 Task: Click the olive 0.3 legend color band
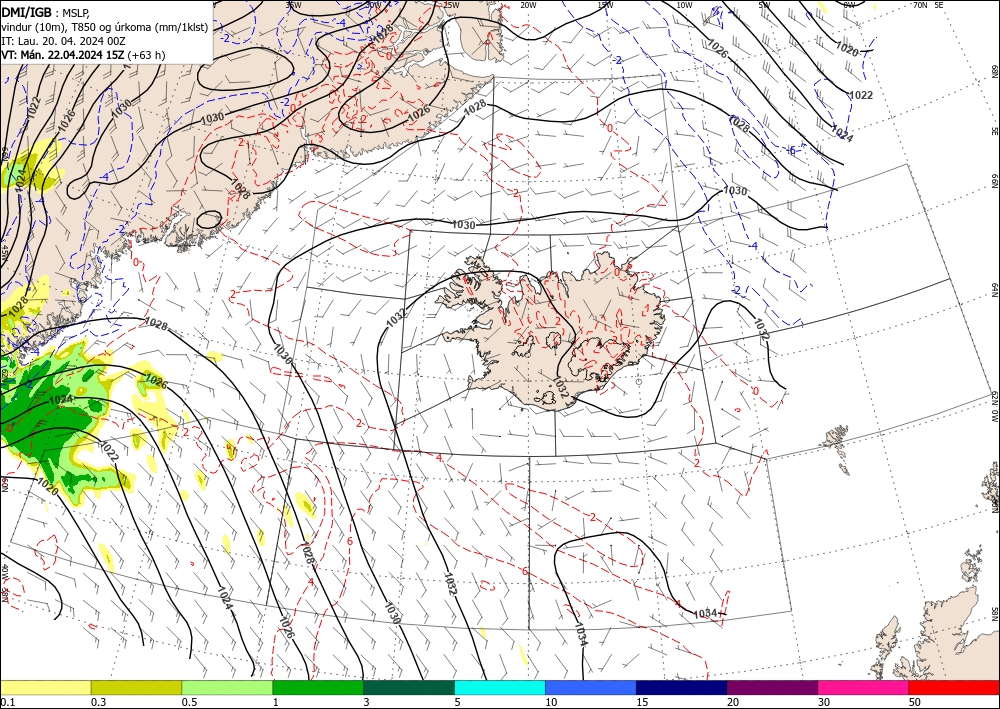(x=136, y=687)
